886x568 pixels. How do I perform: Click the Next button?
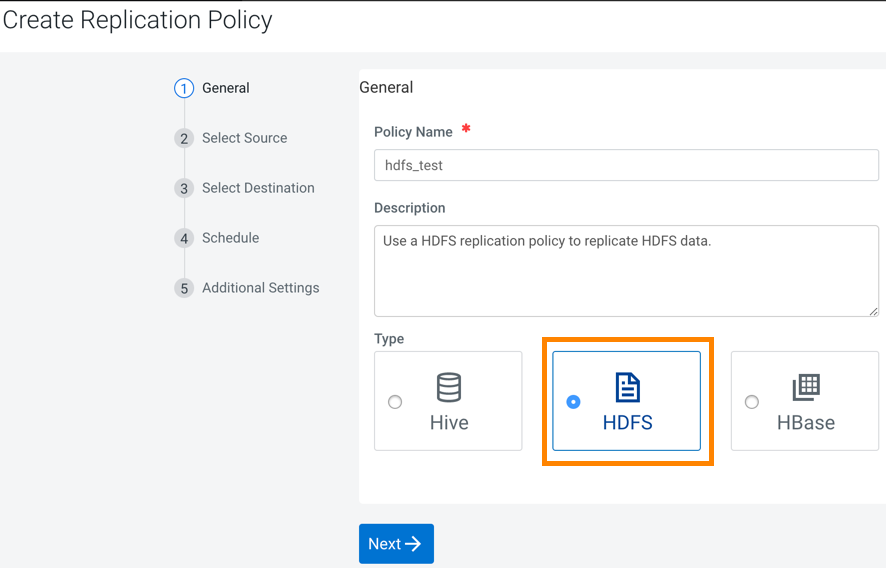click(396, 544)
